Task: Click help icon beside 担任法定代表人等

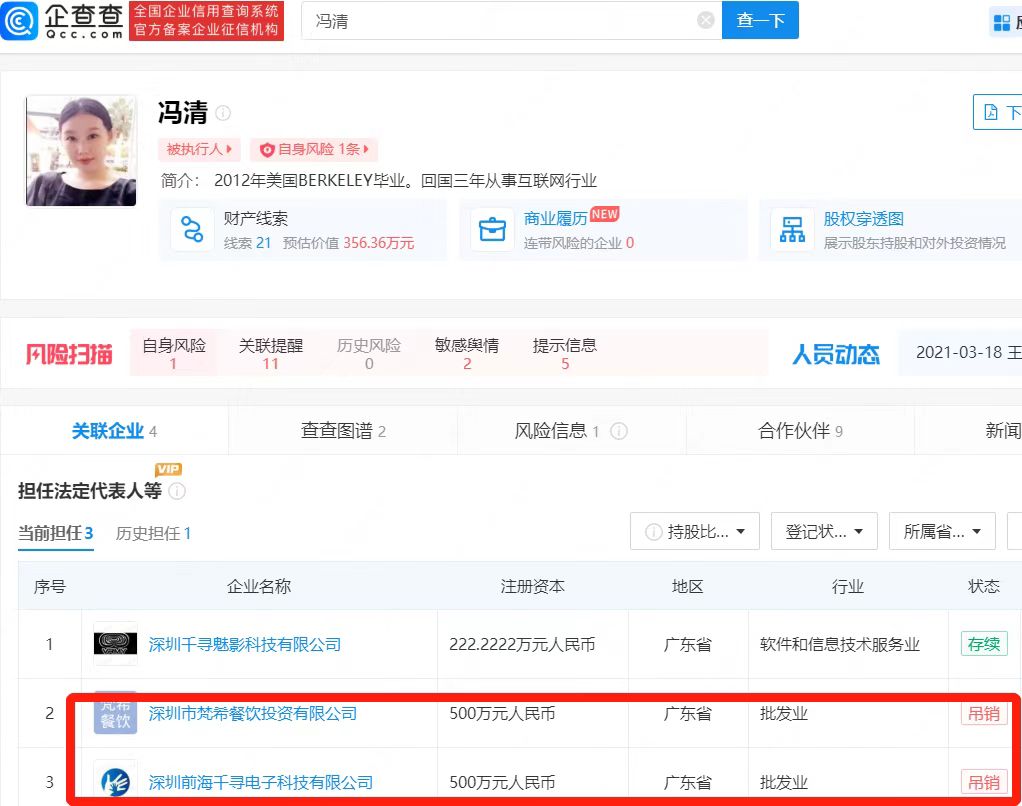Action: click(177, 491)
